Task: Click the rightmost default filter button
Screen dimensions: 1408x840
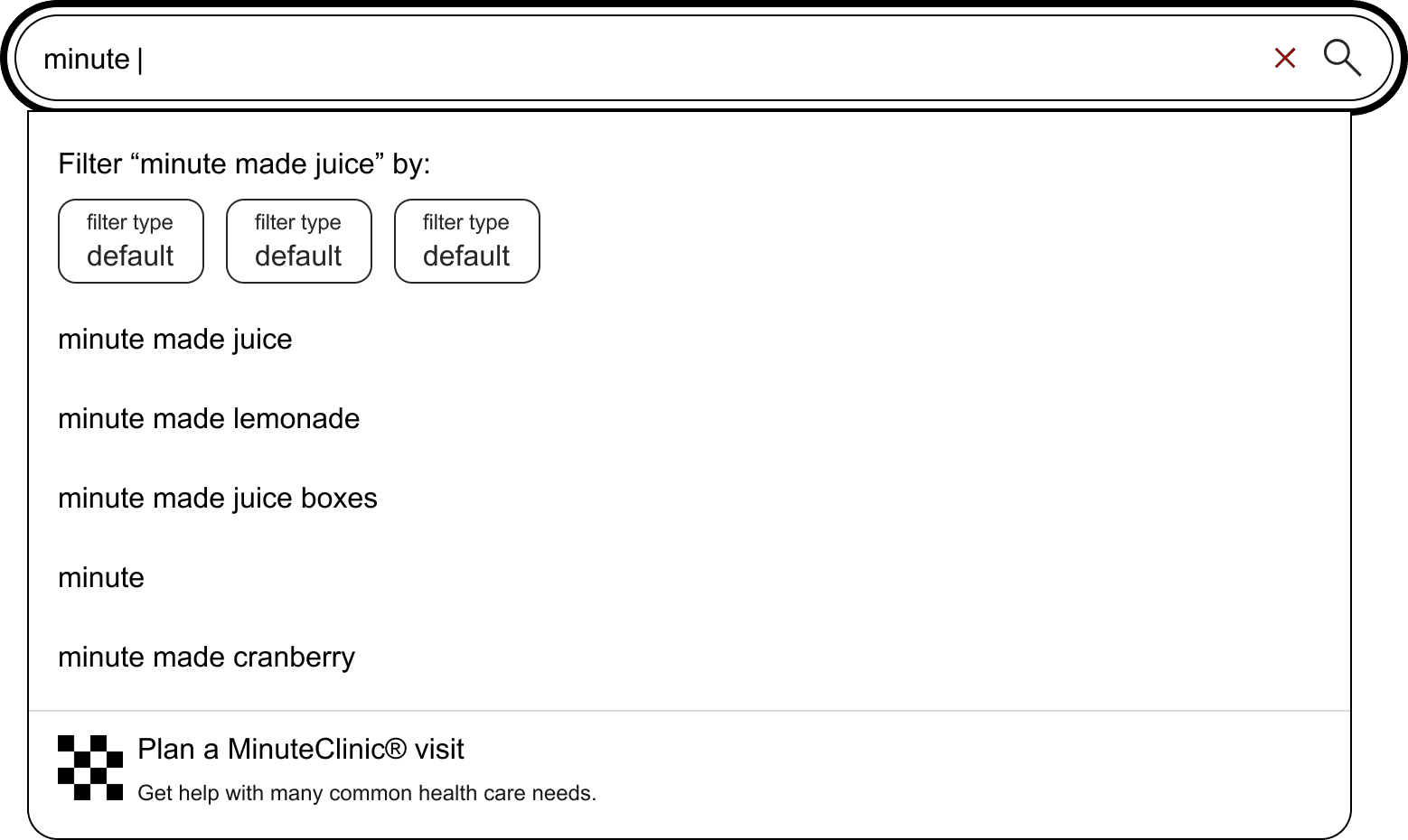Action: pos(466,241)
